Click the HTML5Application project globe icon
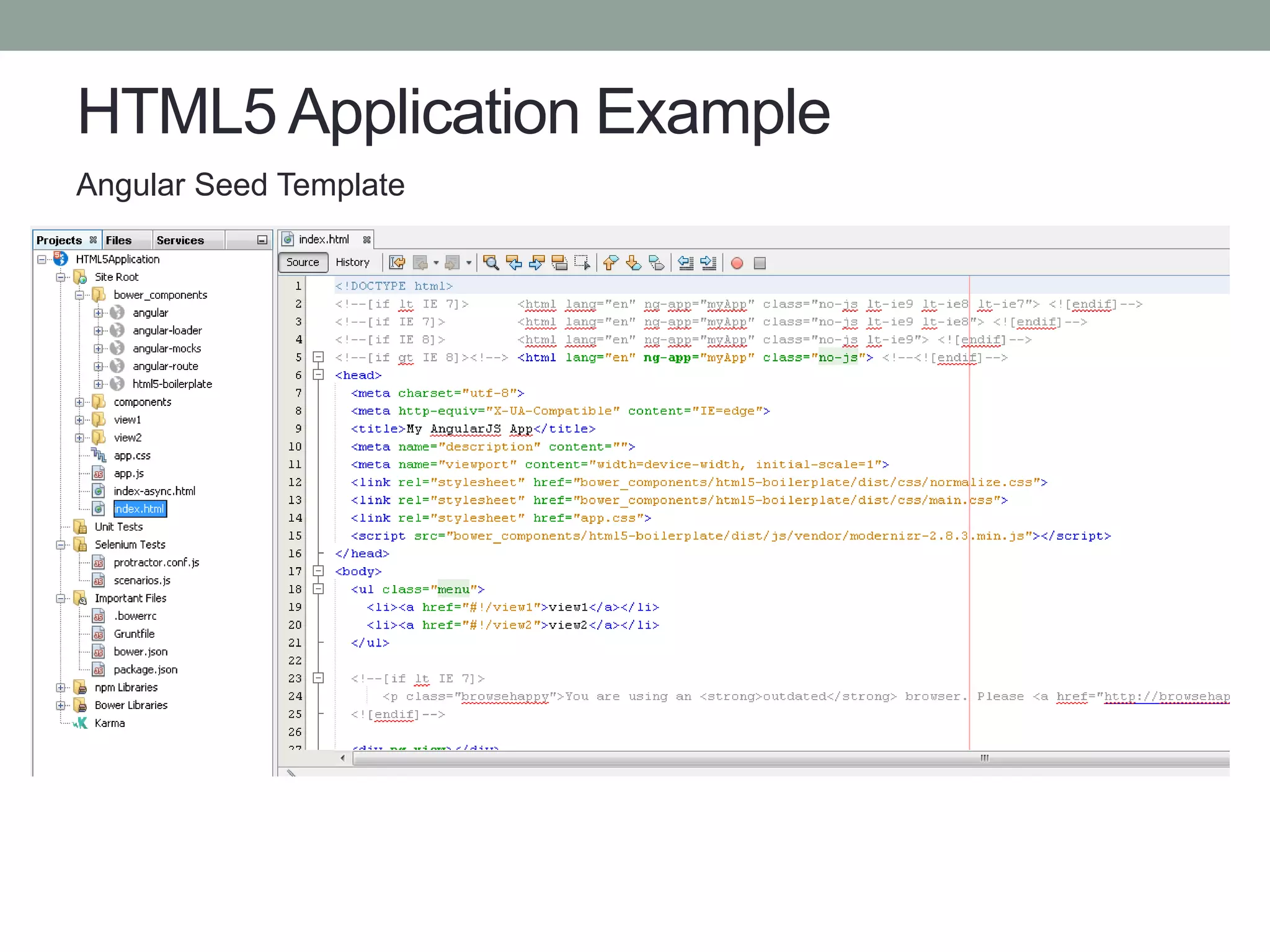Image resolution: width=1270 pixels, height=952 pixels. [60, 258]
